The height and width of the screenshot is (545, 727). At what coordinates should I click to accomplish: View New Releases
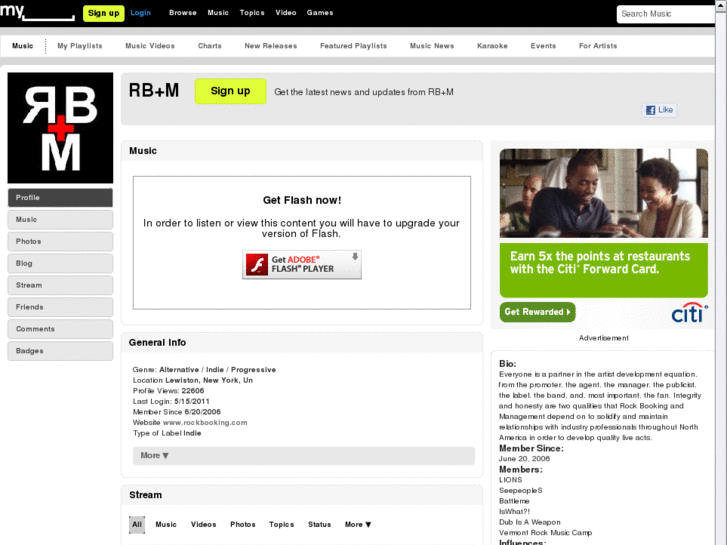271,46
